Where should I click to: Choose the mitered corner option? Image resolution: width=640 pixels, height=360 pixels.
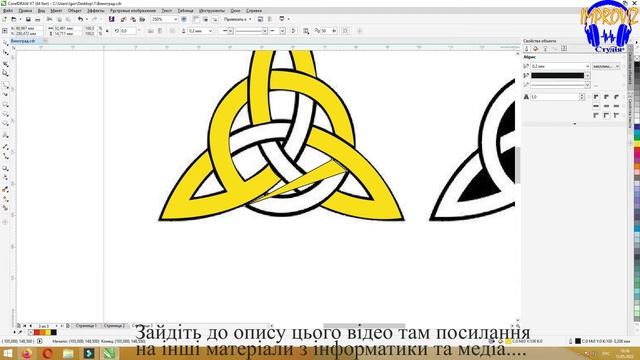pos(596,97)
